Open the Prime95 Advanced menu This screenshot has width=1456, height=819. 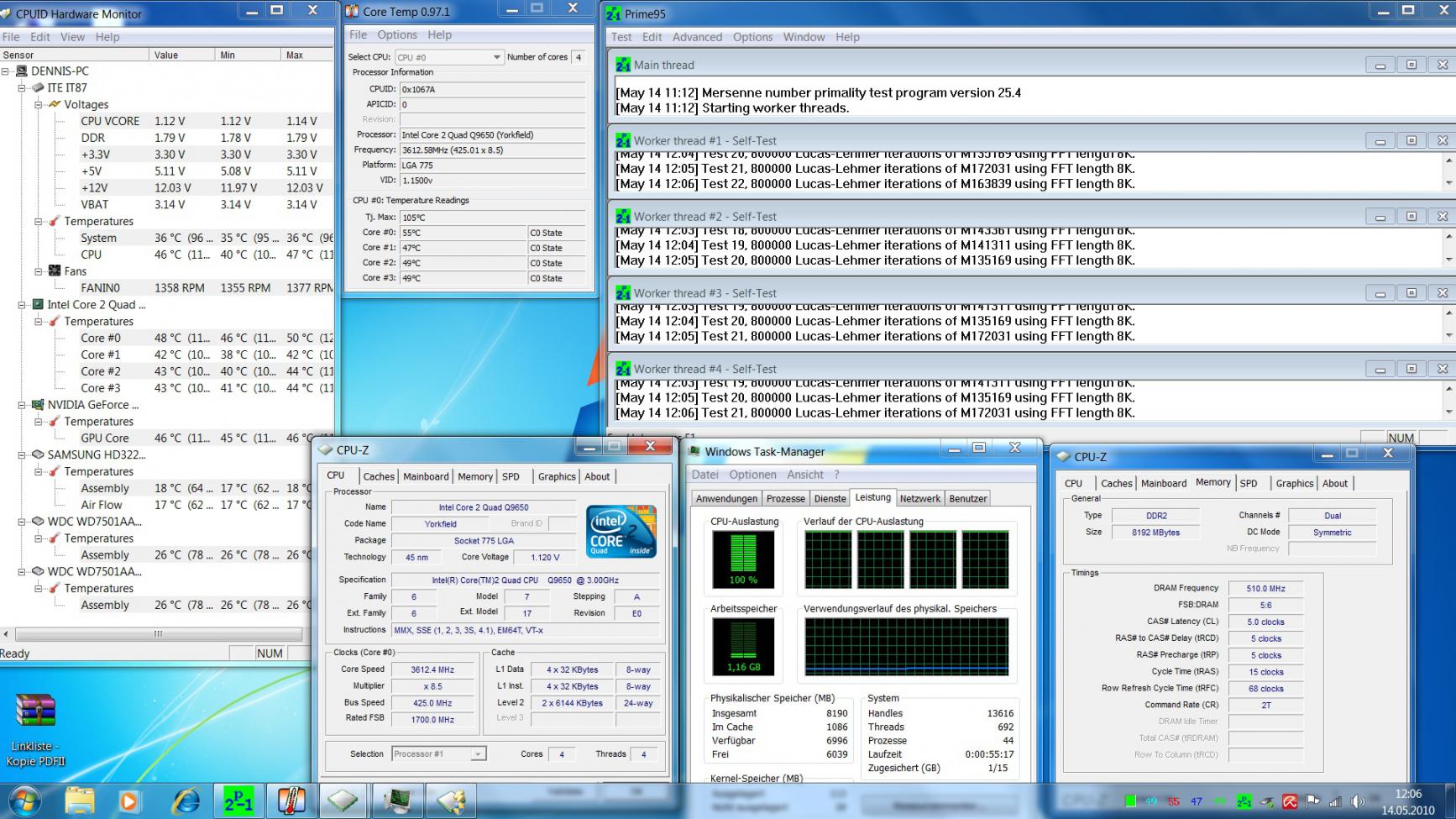pos(697,37)
